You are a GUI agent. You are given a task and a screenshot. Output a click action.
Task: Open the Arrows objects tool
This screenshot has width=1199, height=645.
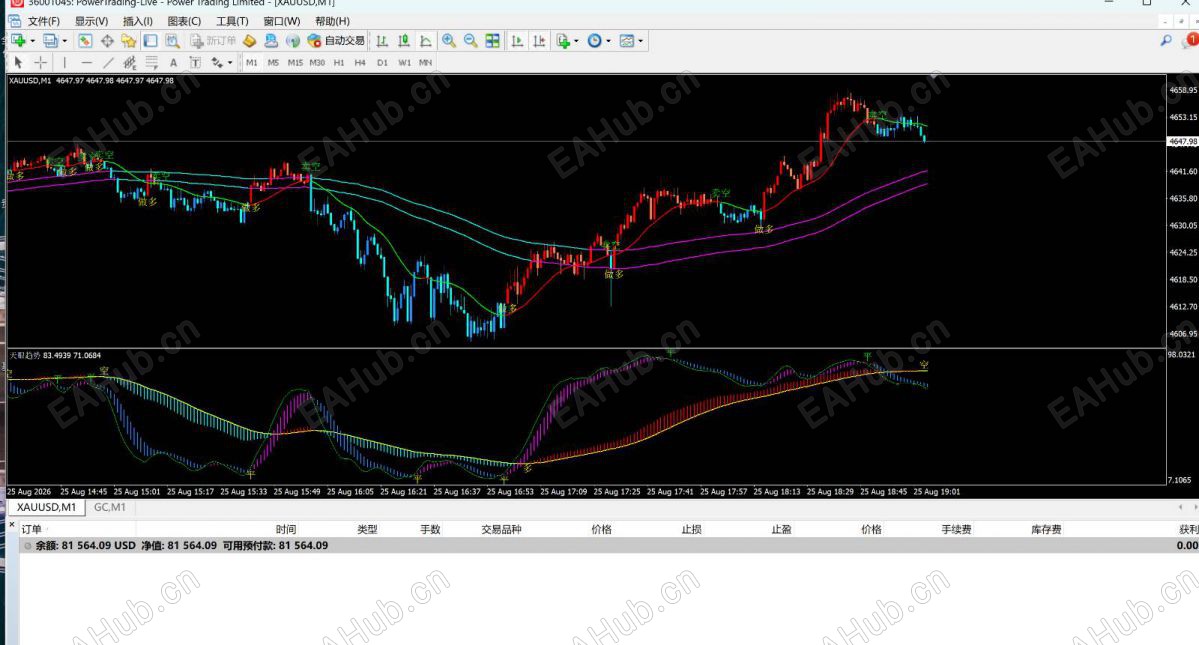click(x=217, y=63)
